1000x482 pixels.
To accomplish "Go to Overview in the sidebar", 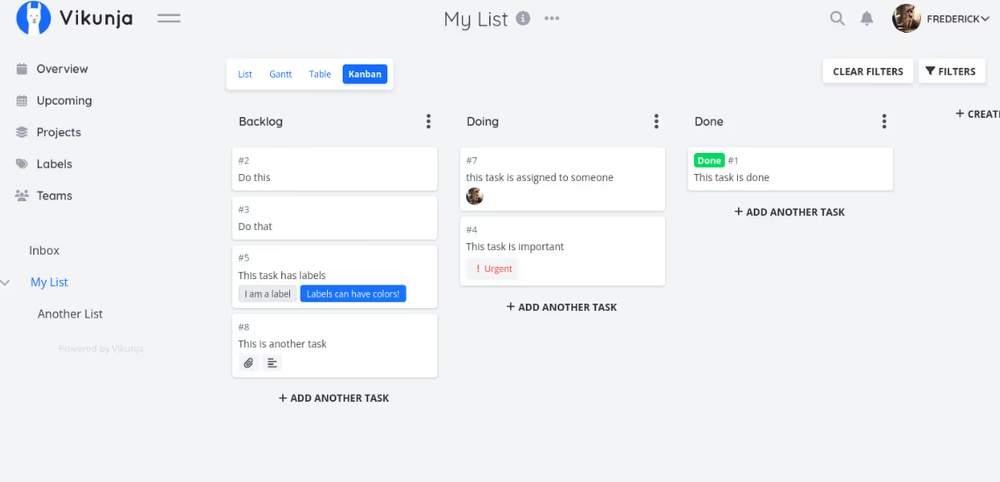I will click(62, 69).
